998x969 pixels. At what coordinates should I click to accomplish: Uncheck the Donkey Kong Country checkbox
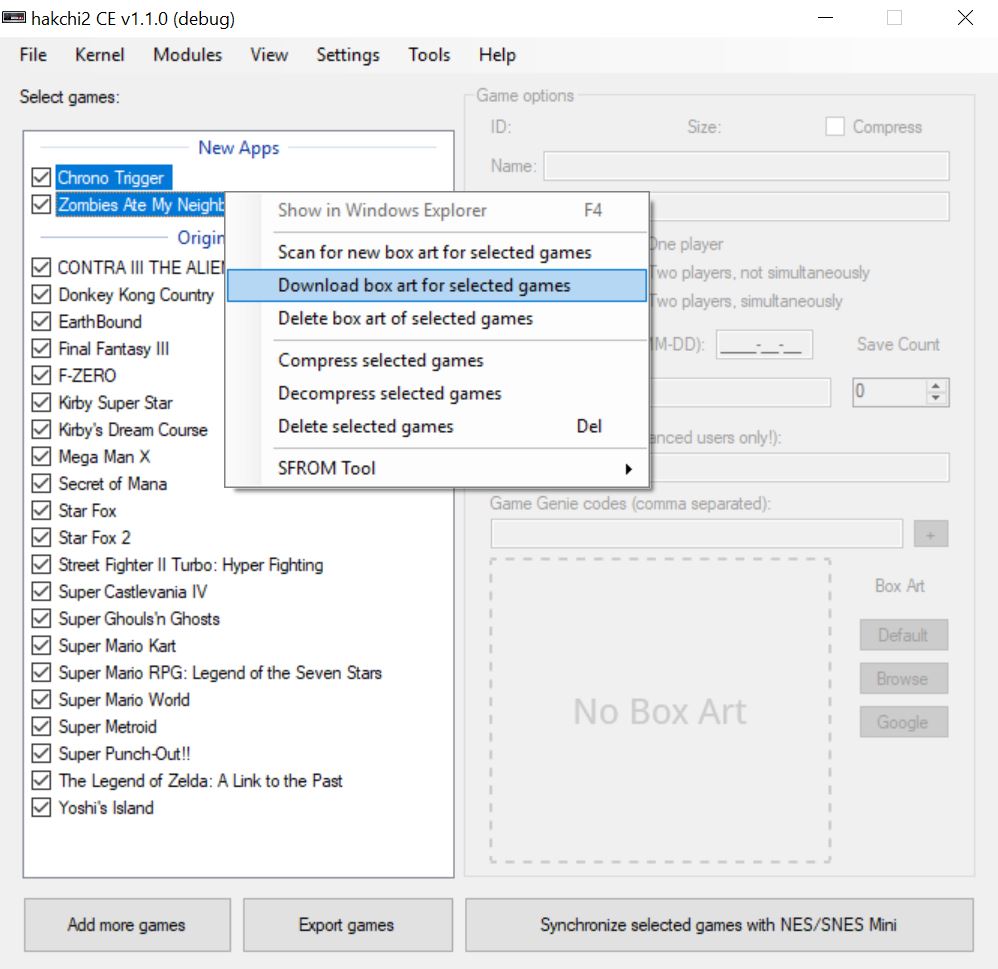tap(41, 294)
